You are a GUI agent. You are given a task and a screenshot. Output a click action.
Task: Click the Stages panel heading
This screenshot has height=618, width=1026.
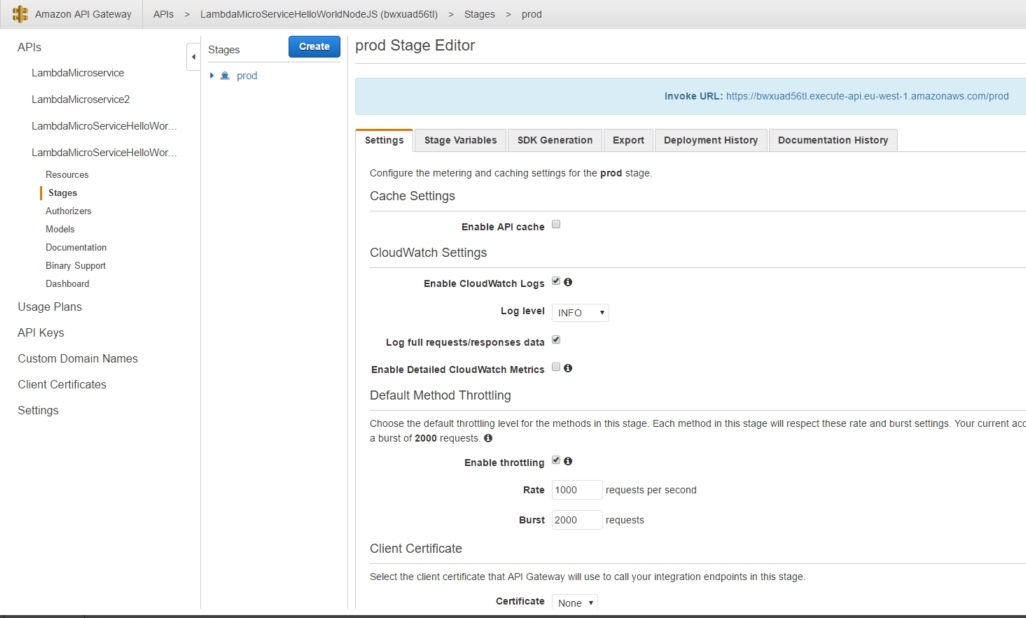pyautogui.click(x=224, y=50)
